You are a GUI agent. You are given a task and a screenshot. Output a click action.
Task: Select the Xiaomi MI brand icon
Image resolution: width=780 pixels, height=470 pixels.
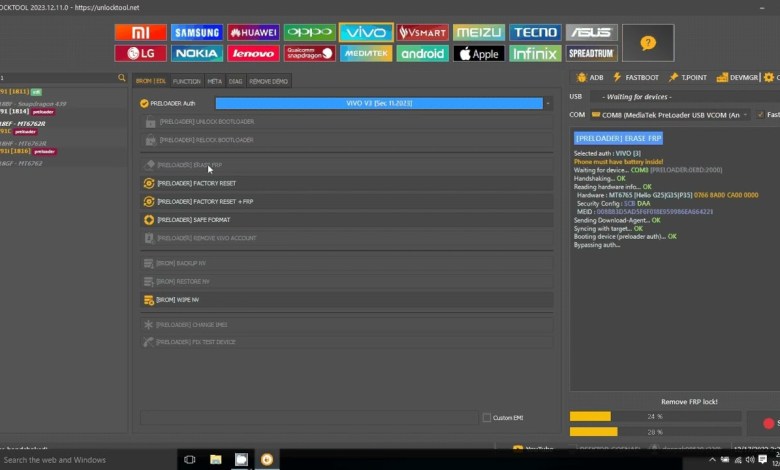(140, 33)
